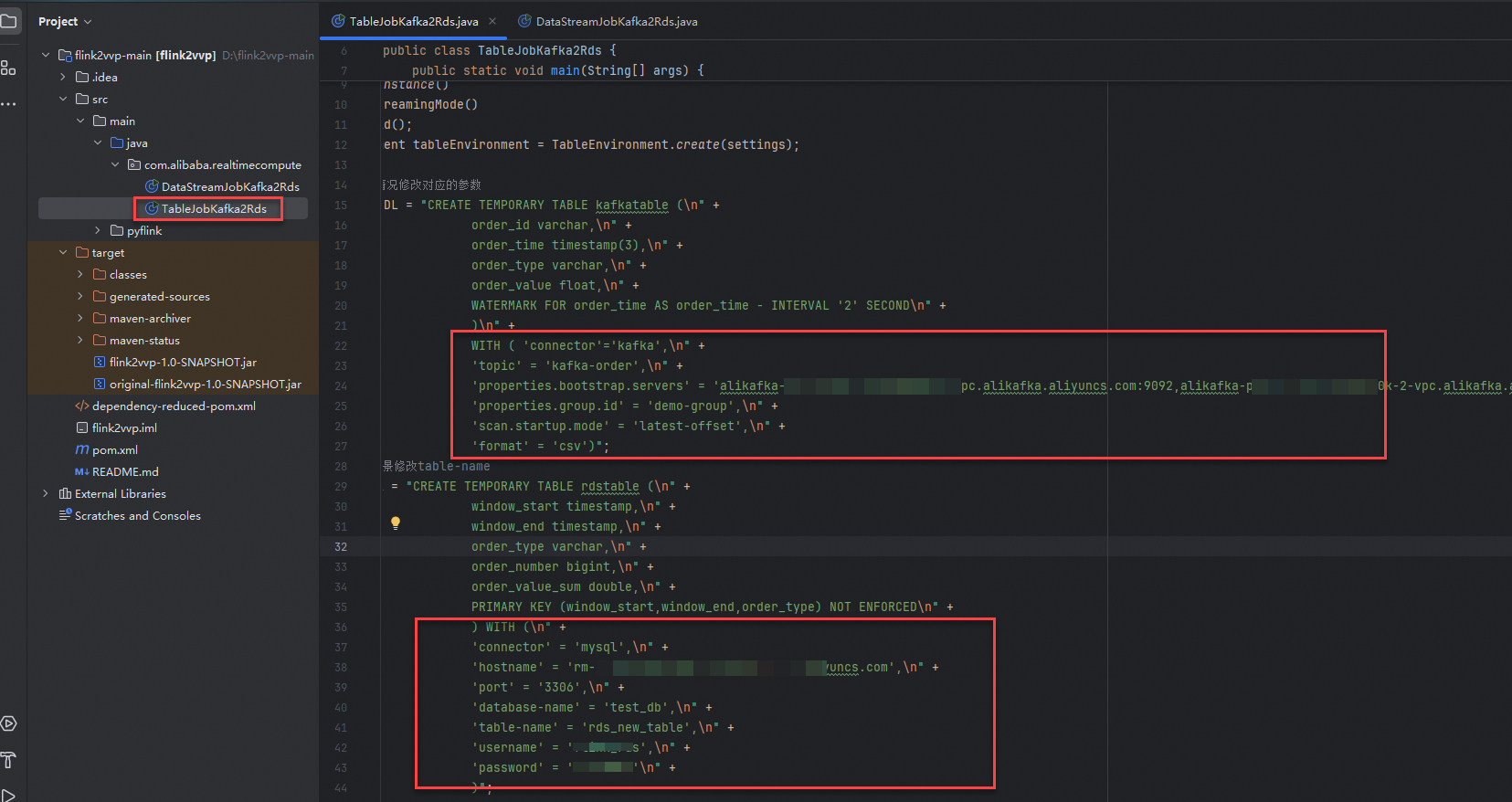Click the Project tool window folder icon
This screenshot has width=1512, height=802.
coord(8,21)
